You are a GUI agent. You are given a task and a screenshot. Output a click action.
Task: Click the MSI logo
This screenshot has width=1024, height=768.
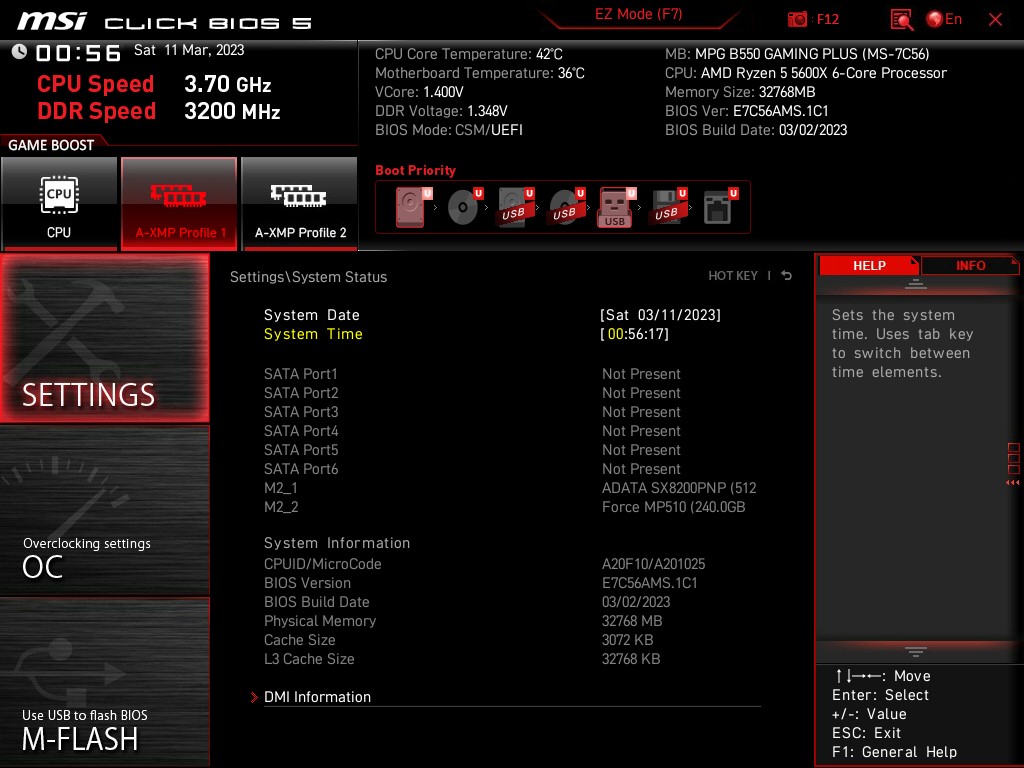pyautogui.click(x=52, y=21)
